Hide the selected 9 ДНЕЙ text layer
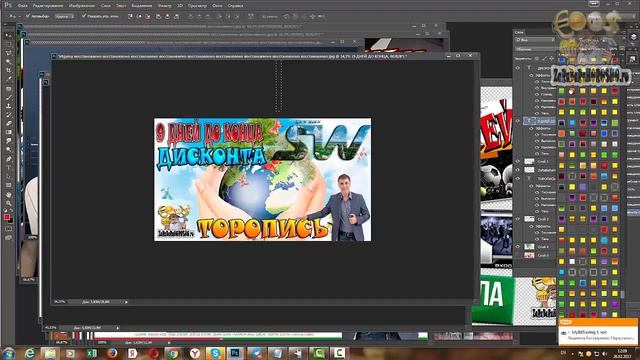 point(518,121)
